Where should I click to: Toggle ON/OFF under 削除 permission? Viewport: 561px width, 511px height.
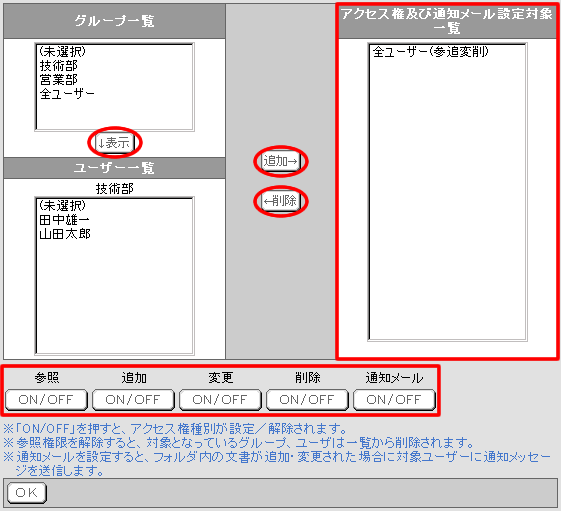tap(307, 399)
